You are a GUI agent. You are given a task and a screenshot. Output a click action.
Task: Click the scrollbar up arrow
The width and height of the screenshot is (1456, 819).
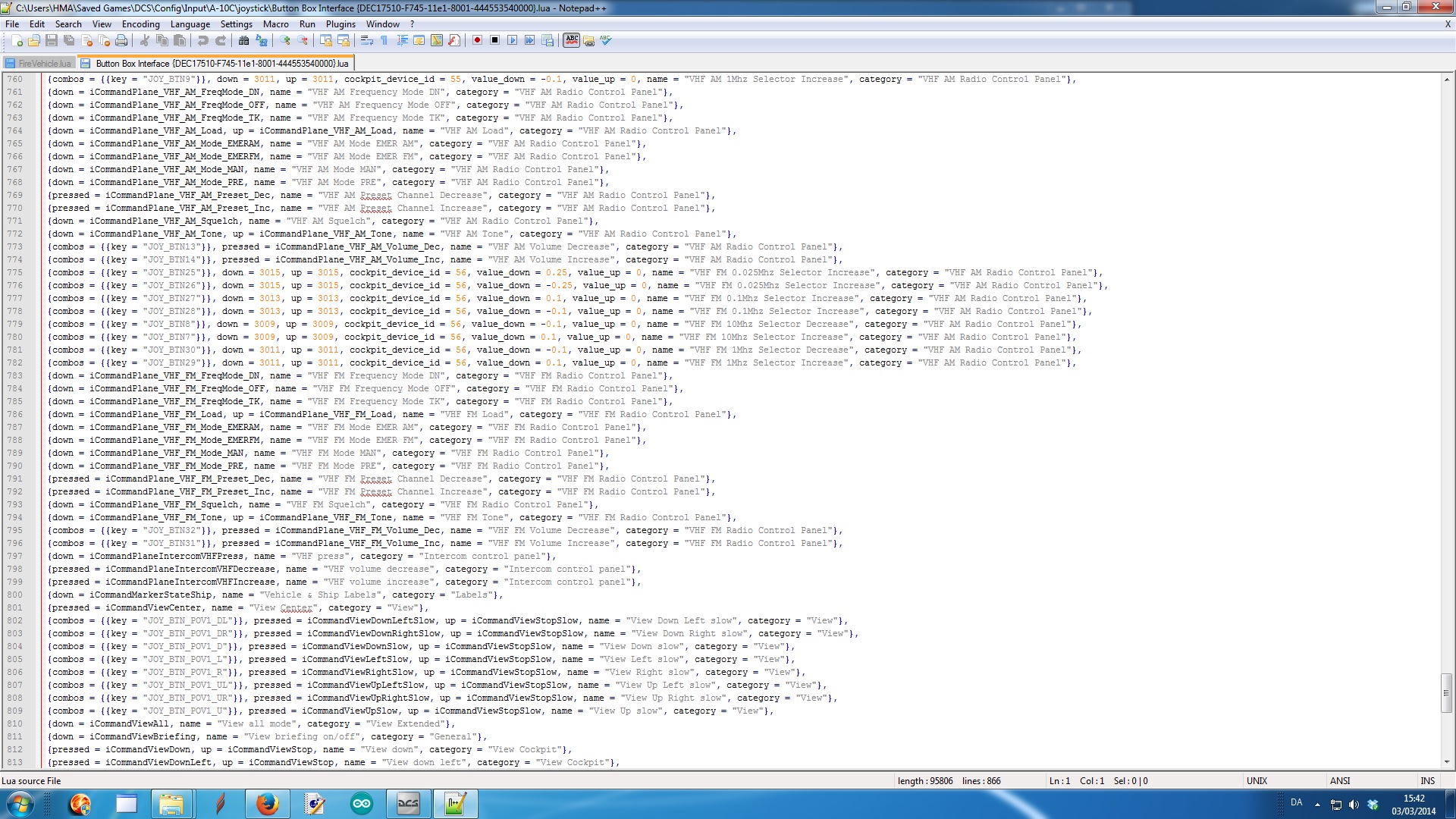point(1447,79)
